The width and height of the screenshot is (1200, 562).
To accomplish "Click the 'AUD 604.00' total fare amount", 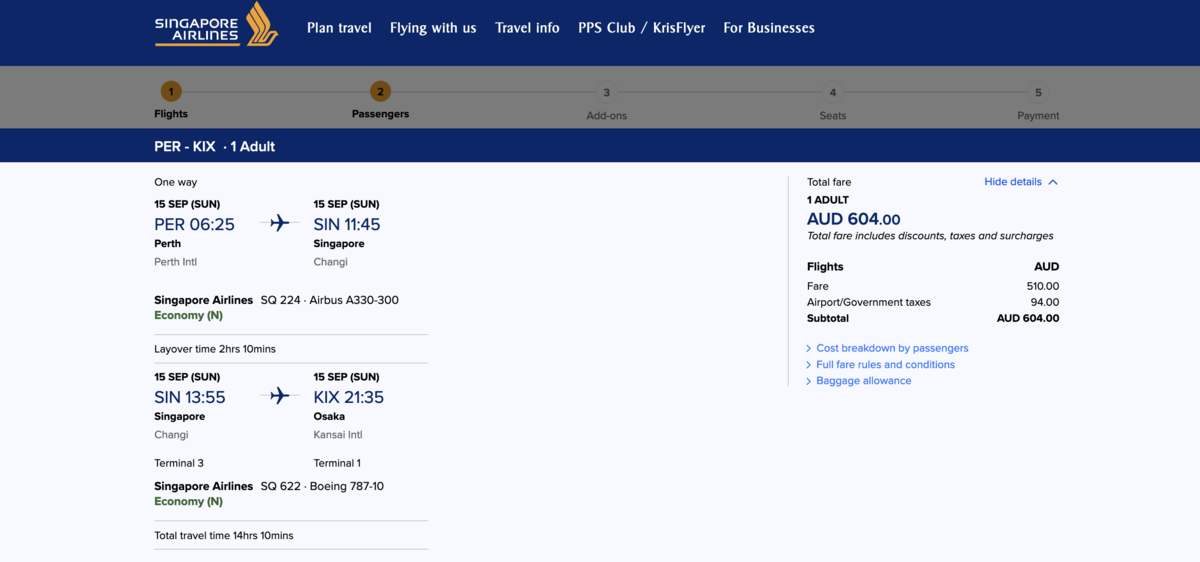I will click(x=854, y=219).
